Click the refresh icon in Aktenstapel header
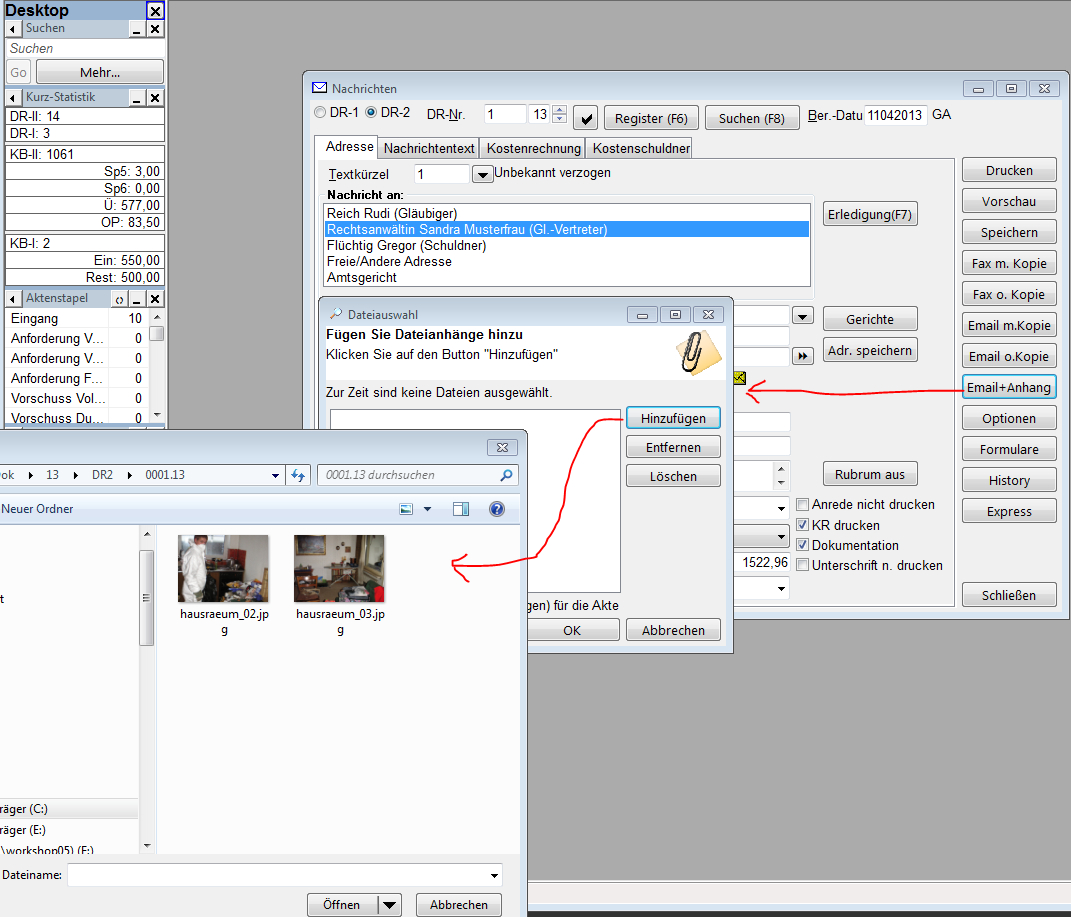 119,299
